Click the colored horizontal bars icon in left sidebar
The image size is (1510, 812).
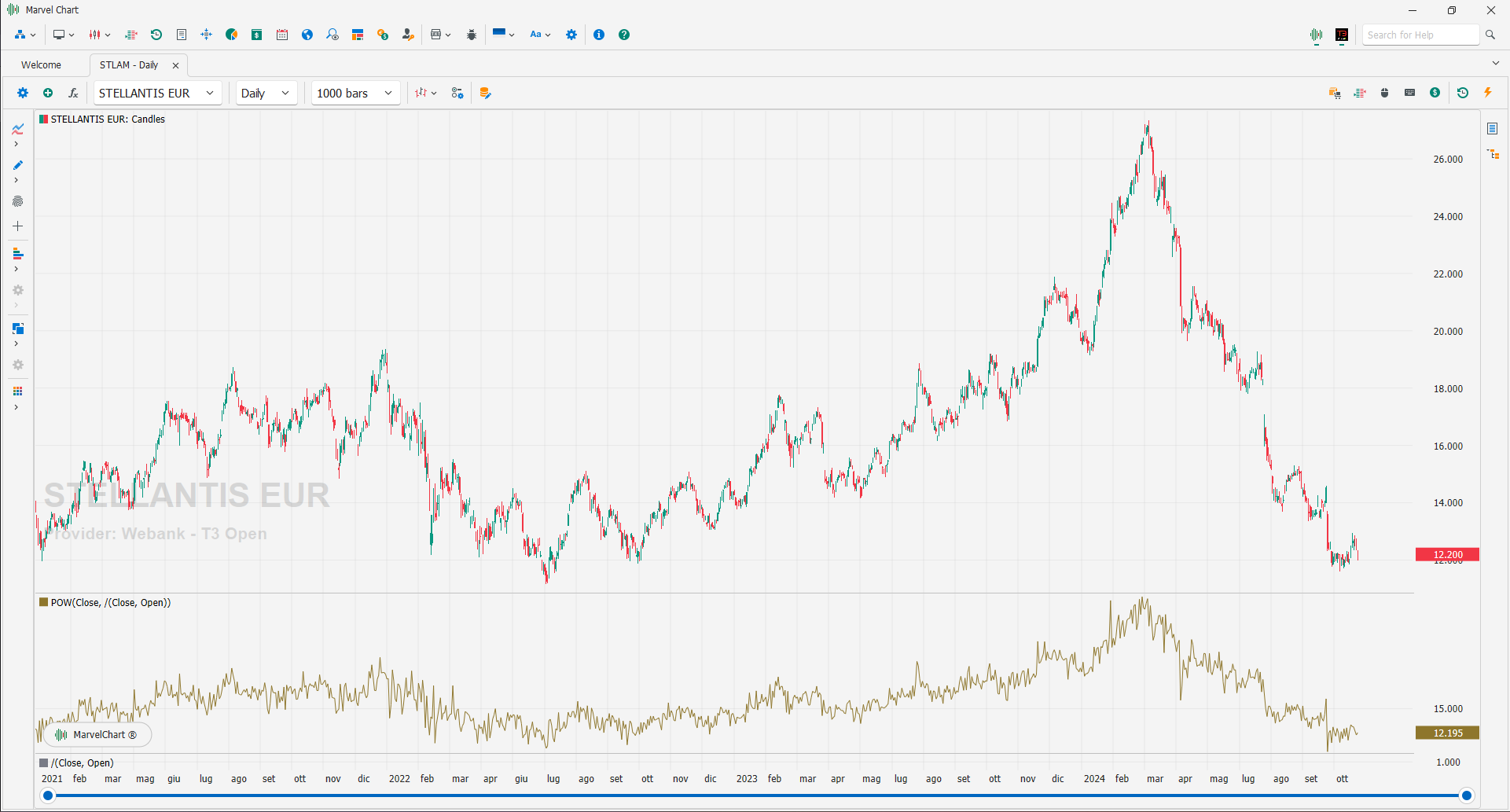click(18, 254)
